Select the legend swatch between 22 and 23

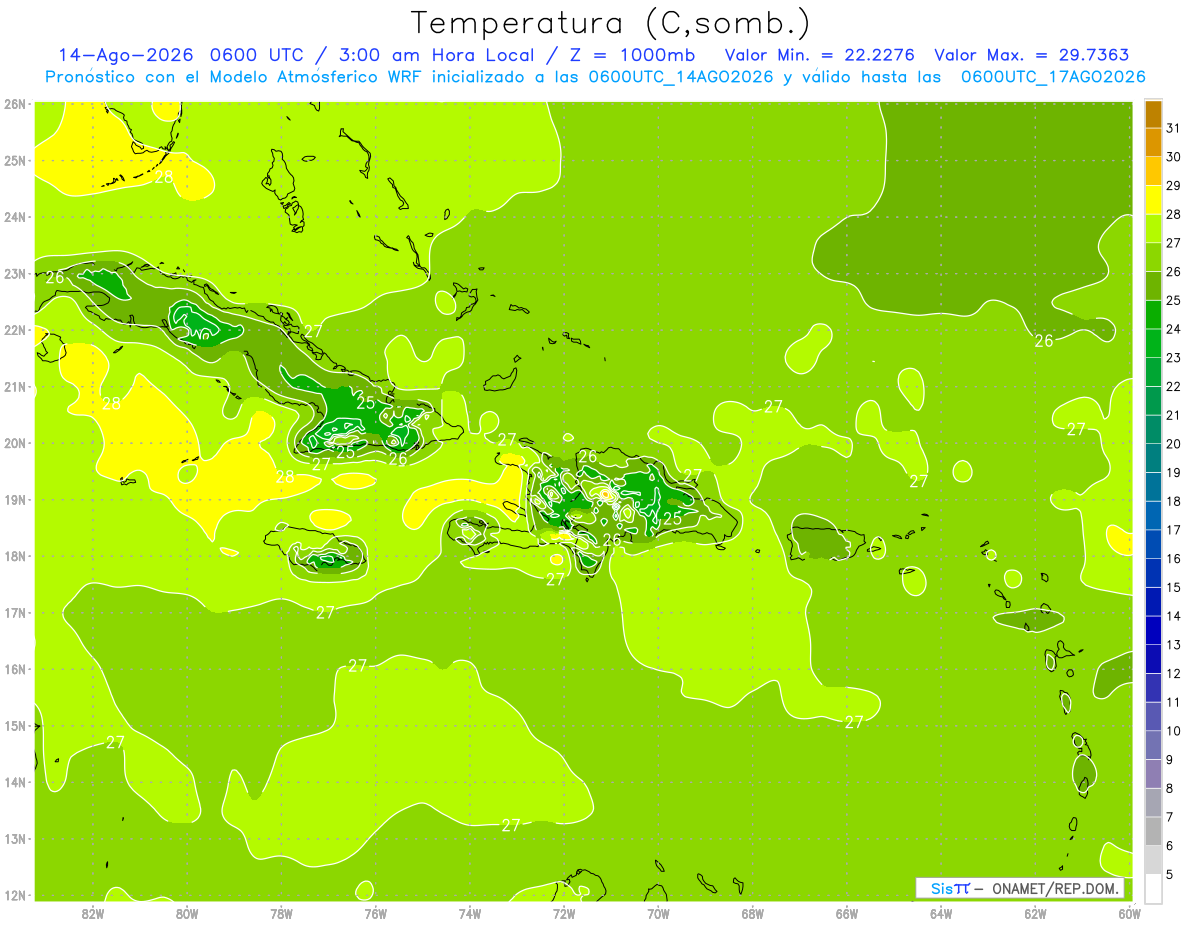tap(1153, 372)
